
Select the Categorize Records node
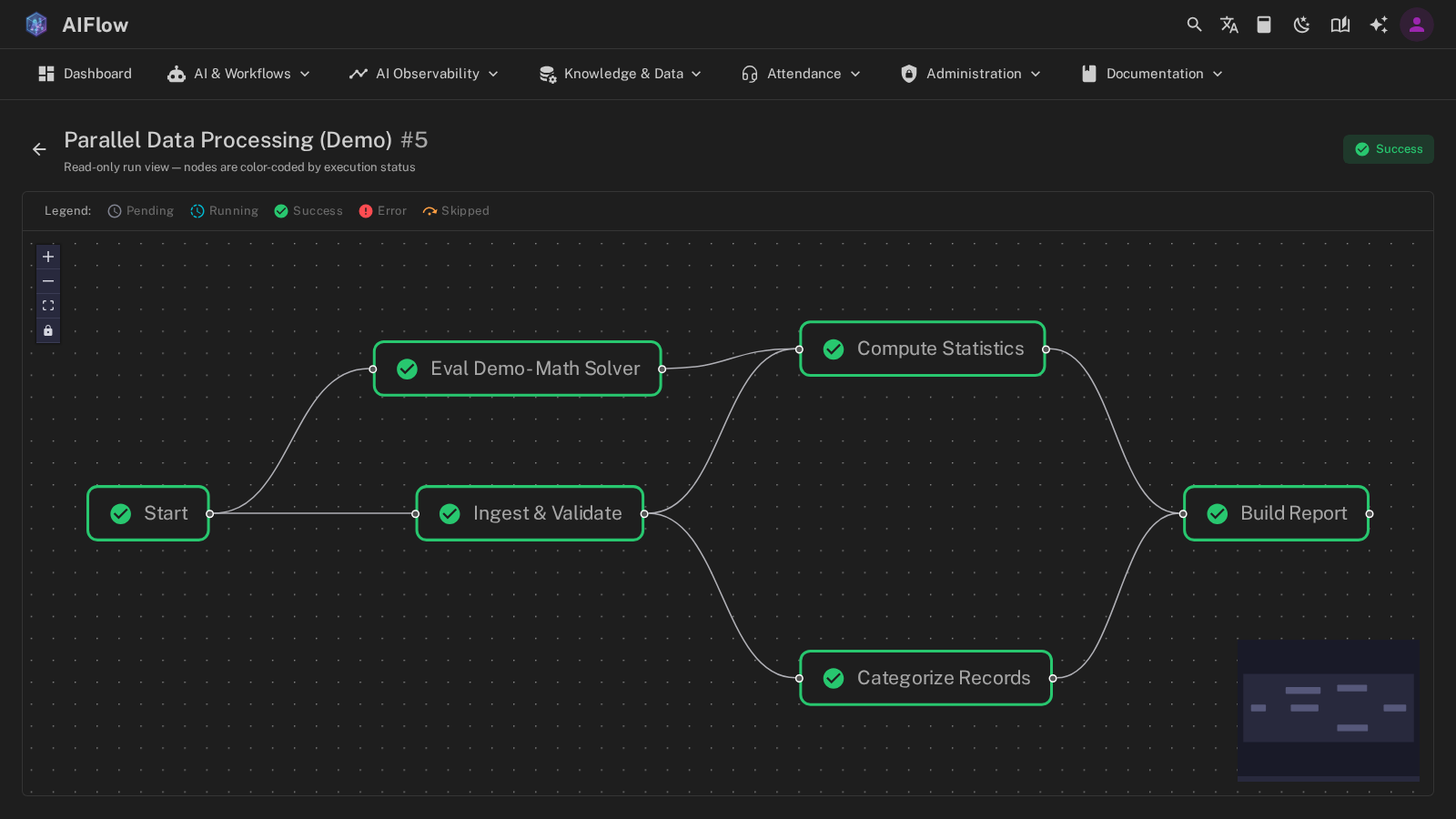925,678
